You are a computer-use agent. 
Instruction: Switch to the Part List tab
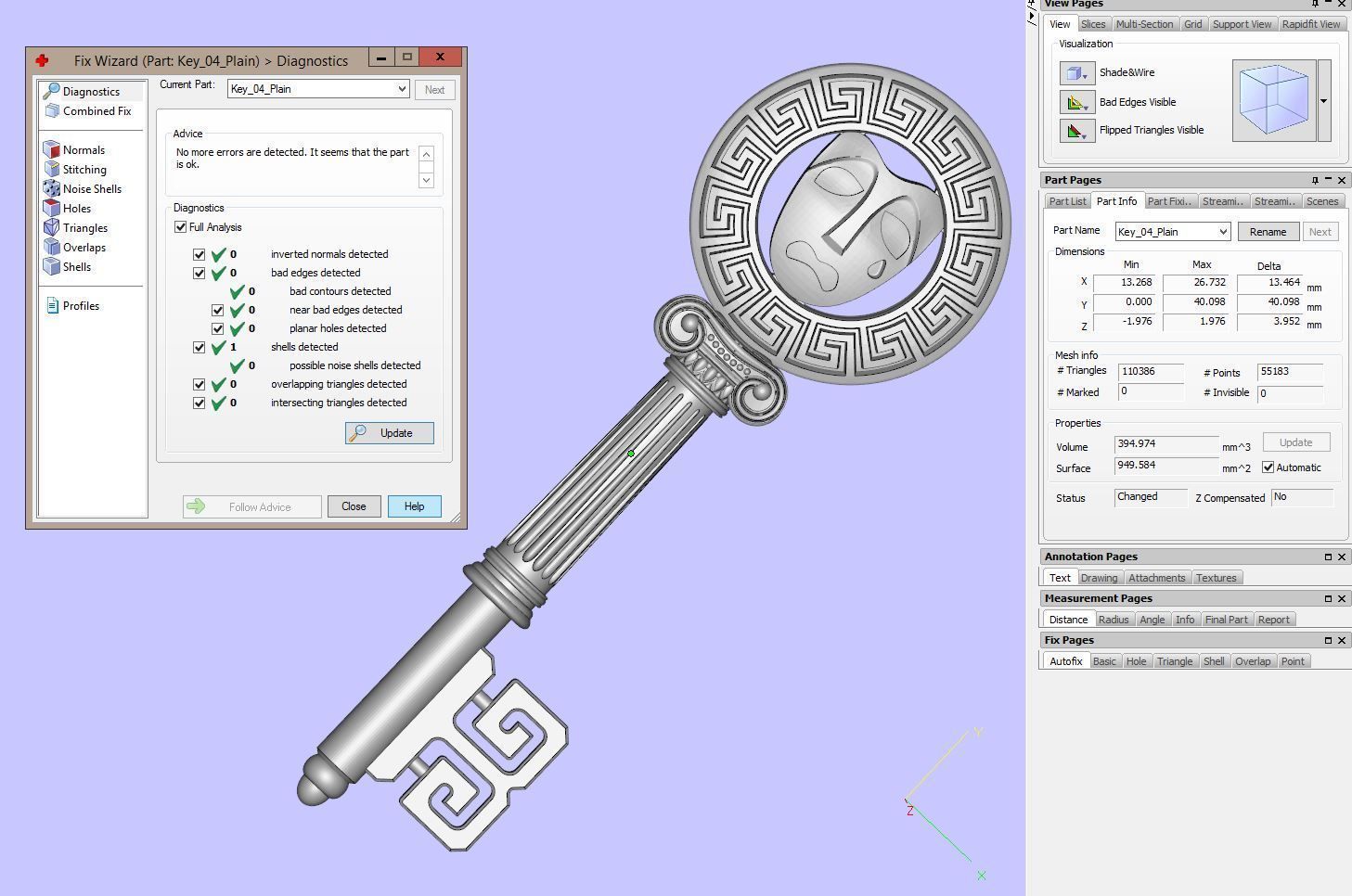click(x=1066, y=201)
